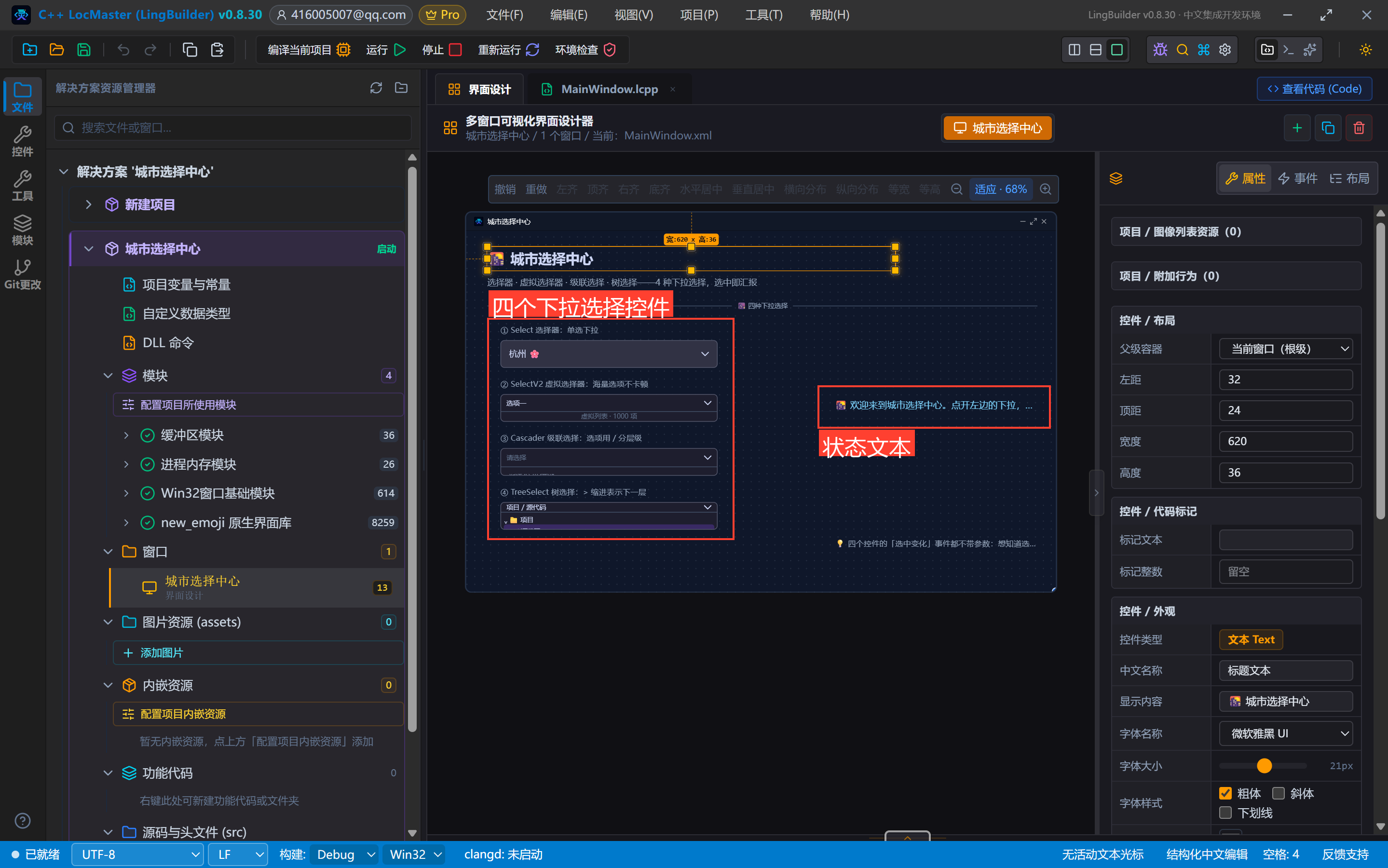Click the 字体大小 slider handle

1264,766
